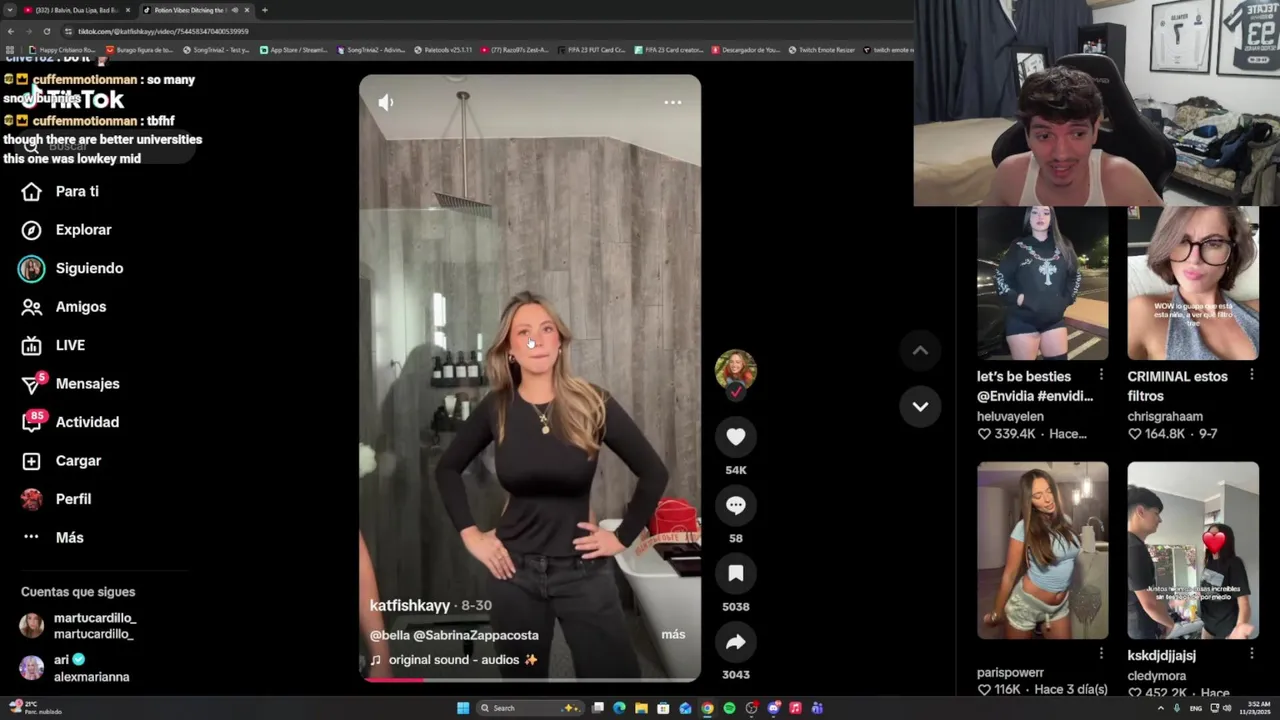Open Windows Start menu

click(x=463, y=708)
